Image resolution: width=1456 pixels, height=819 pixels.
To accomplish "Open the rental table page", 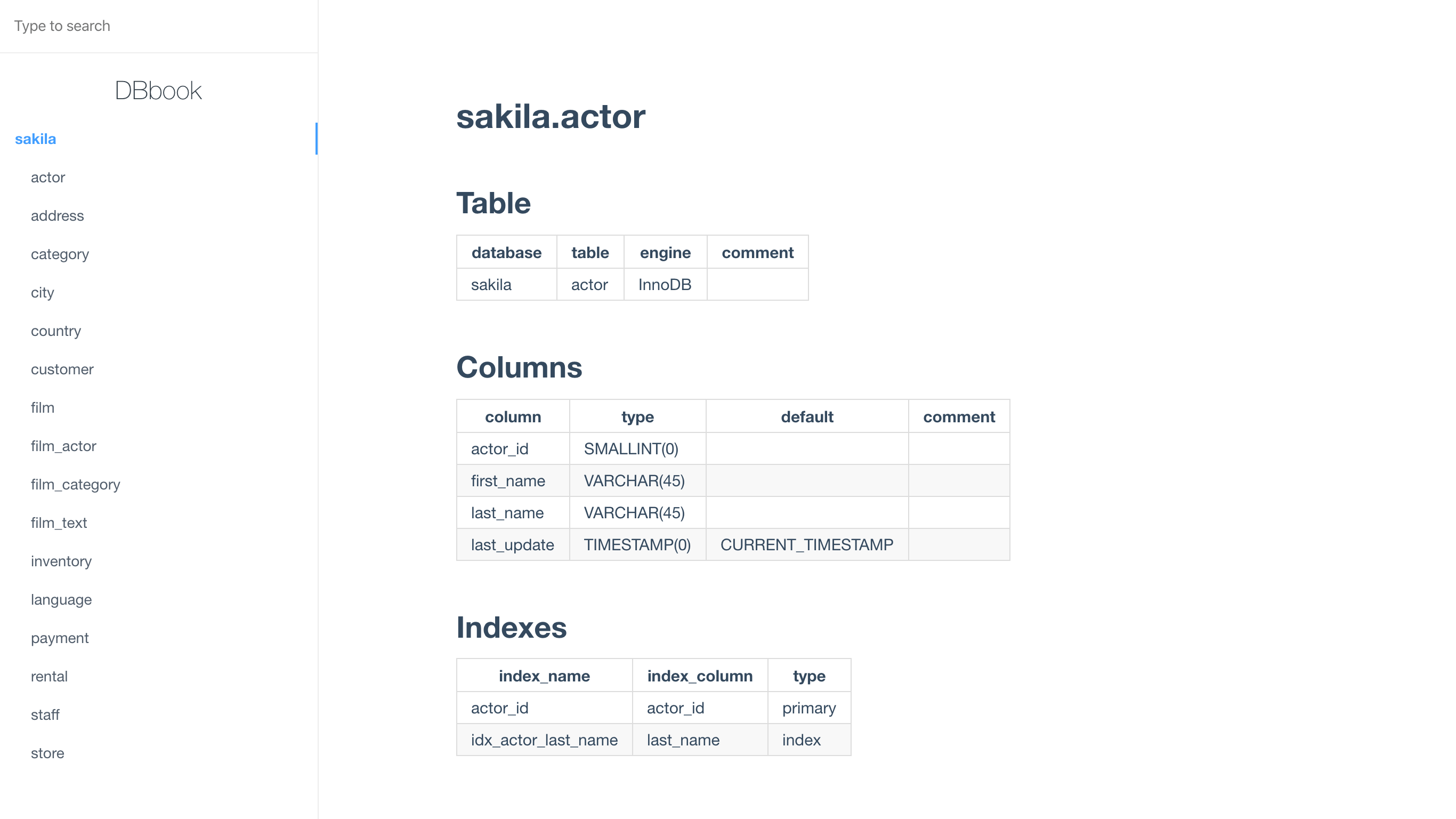I will click(x=48, y=676).
